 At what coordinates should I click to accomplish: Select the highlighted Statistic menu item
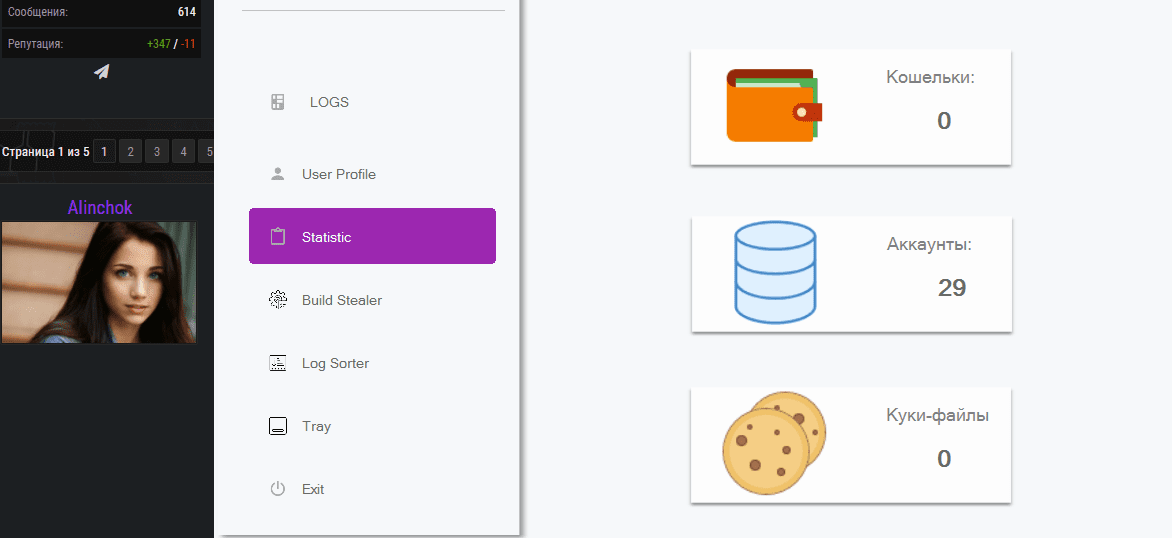(x=372, y=237)
